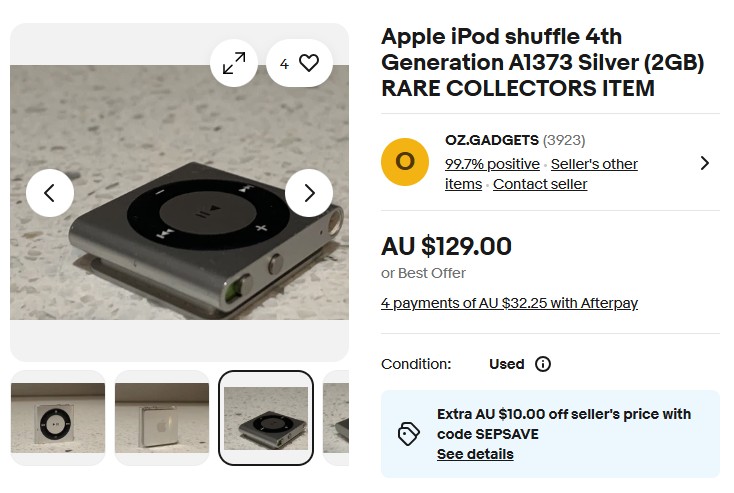Browse the Seller's other items link
The height and width of the screenshot is (493, 734).
594,164
